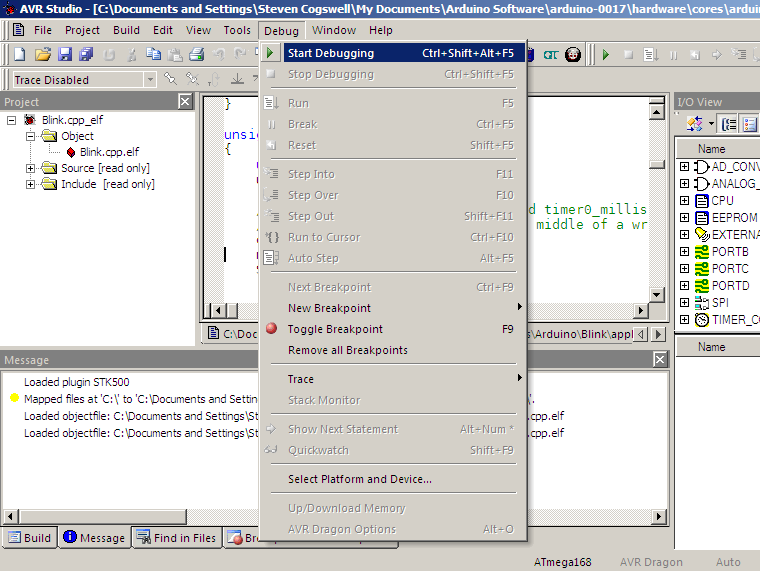760x571 pixels.
Task: Click the Save floppy disk icon
Action: point(65,54)
